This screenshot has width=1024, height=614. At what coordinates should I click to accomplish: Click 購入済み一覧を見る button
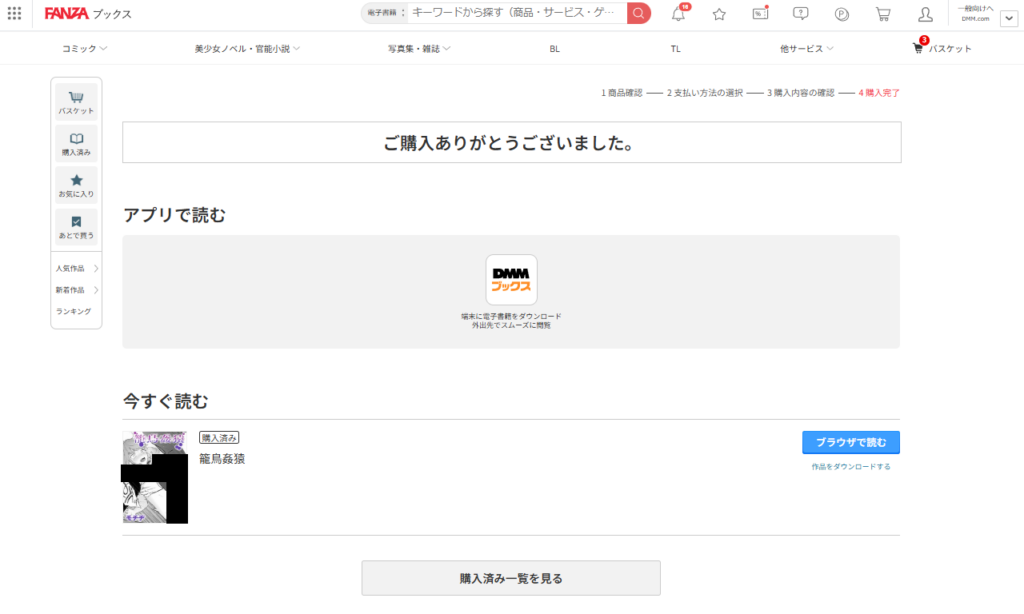coord(511,578)
